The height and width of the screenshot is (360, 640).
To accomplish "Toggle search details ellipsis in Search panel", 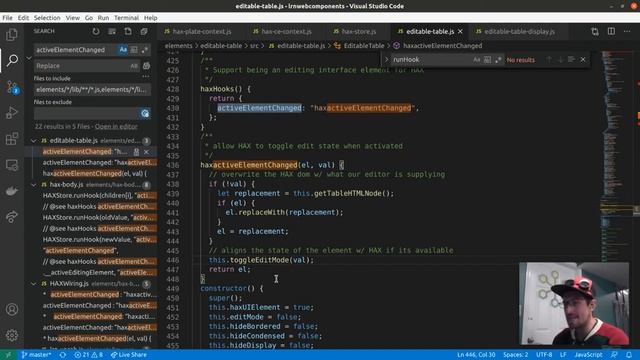I will click(146, 77).
